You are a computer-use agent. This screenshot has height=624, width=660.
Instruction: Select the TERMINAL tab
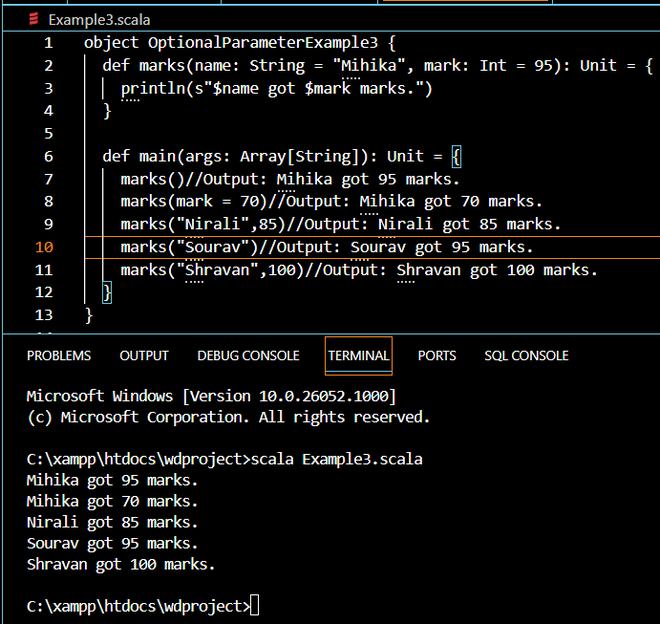[359, 356]
